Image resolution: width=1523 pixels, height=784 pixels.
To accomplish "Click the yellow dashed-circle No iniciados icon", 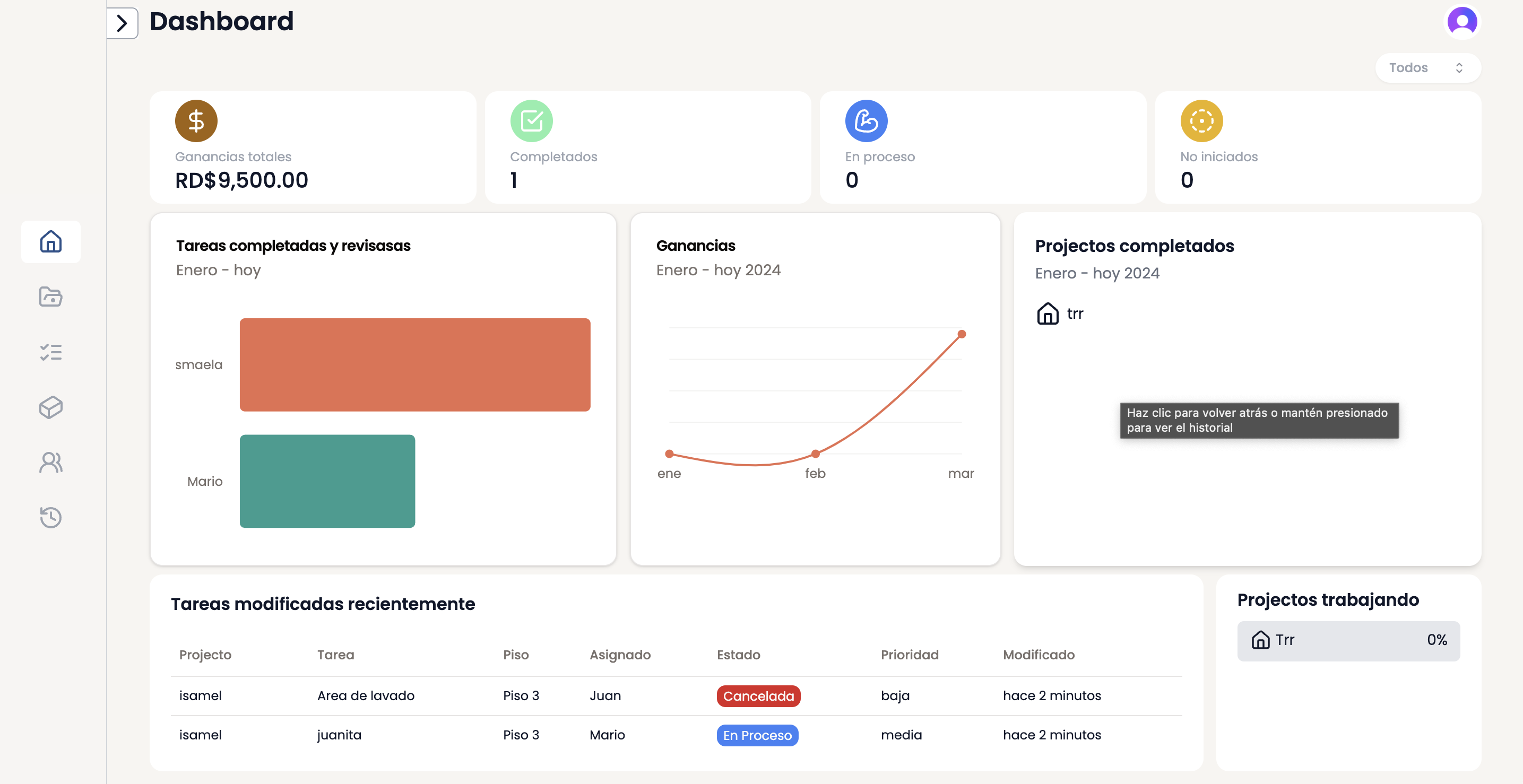I will pyautogui.click(x=1201, y=121).
